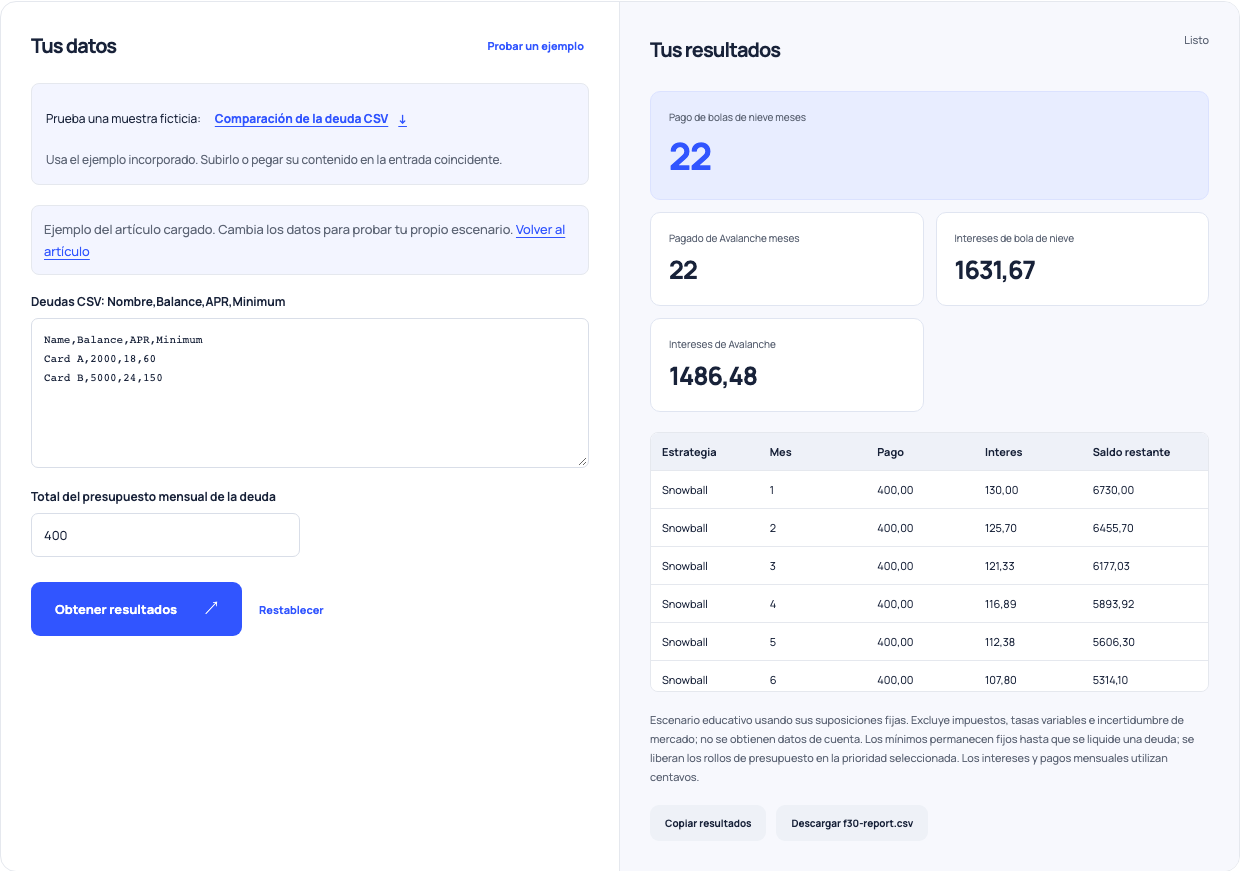Grab the textarea resize handle corner
Screen dimensions: 1240x872
pos(582,461)
